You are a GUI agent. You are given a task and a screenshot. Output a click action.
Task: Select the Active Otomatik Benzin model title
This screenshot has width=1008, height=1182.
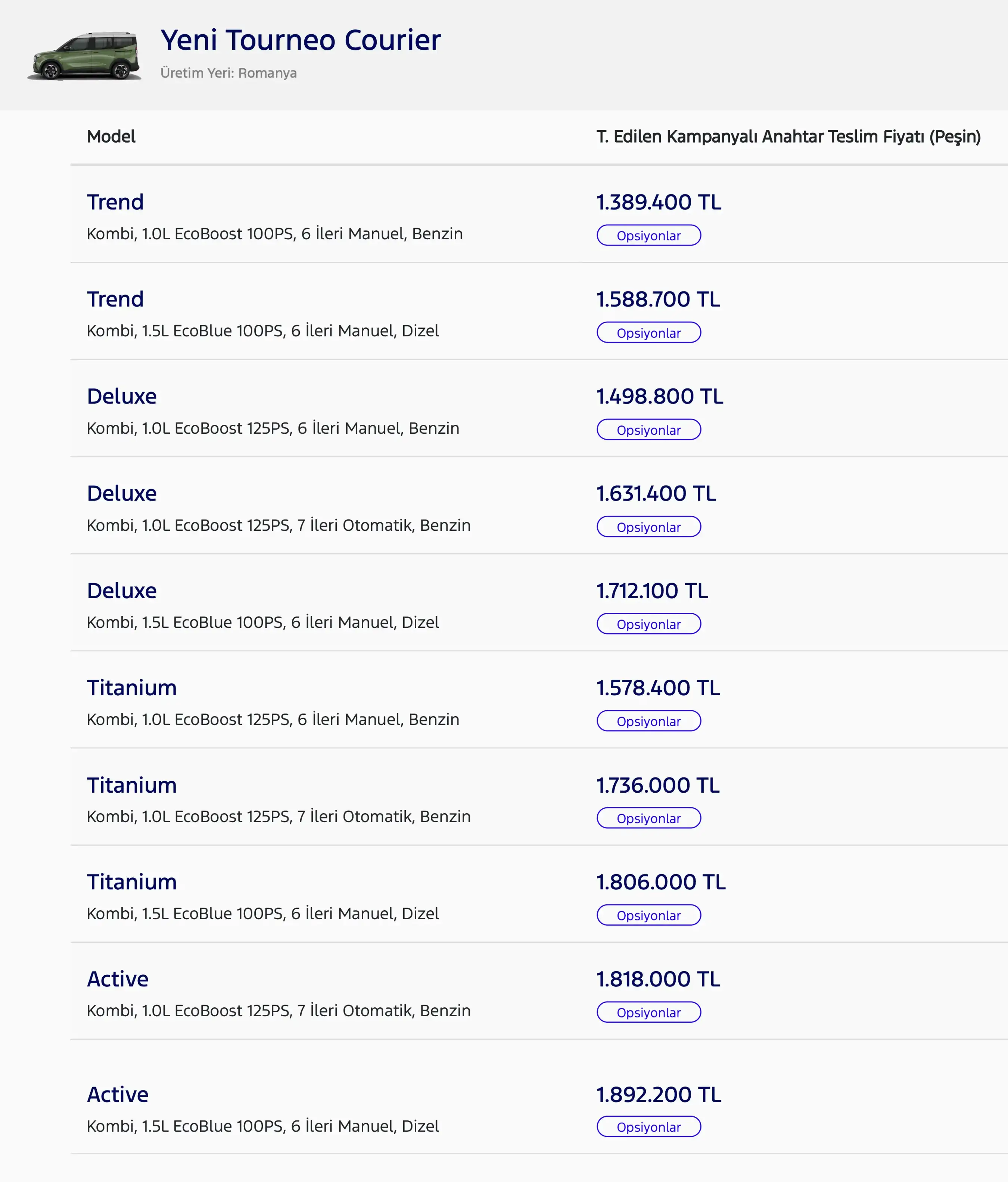click(118, 979)
